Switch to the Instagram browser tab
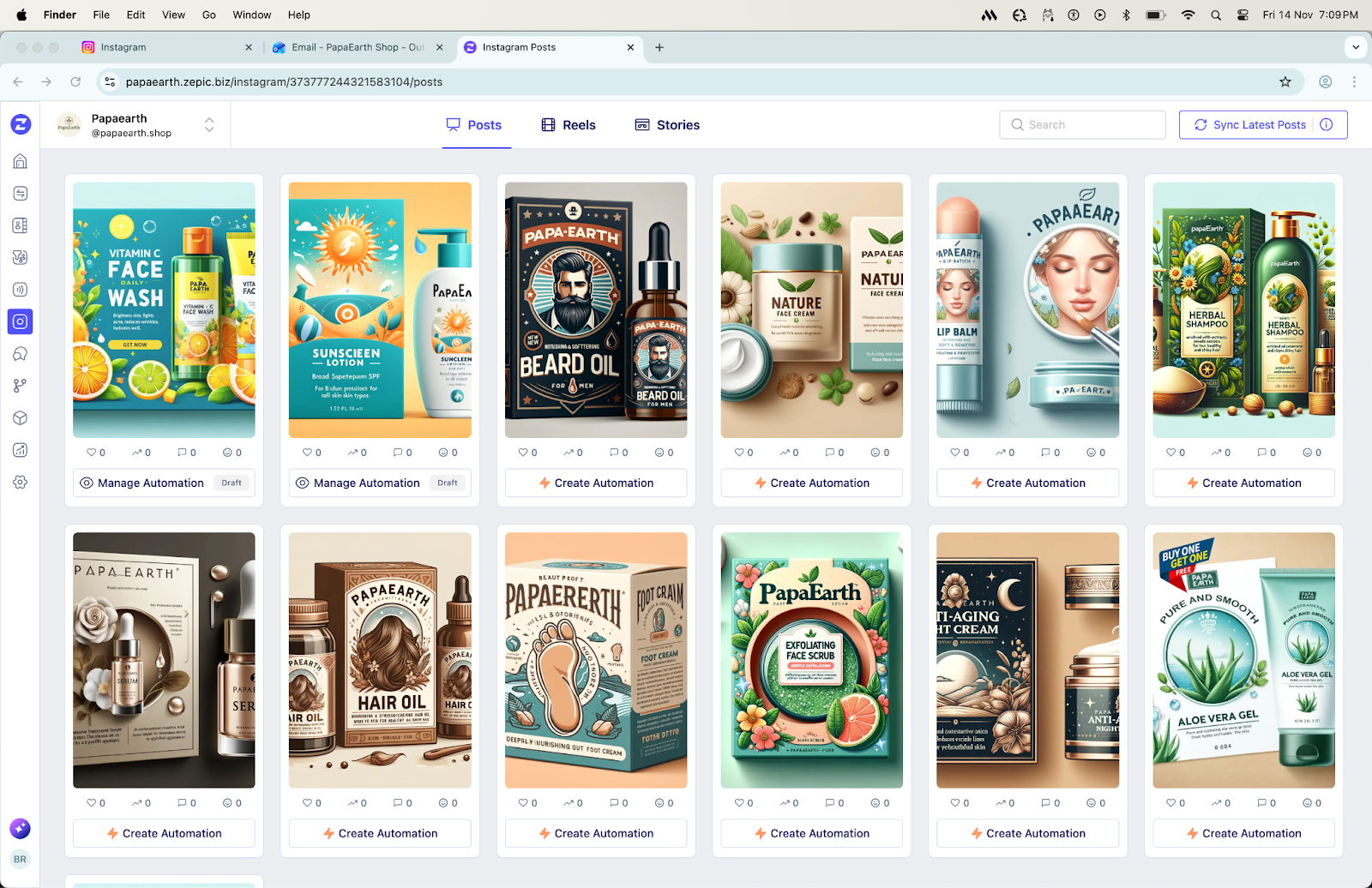The image size is (1372, 888). click(166, 47)
